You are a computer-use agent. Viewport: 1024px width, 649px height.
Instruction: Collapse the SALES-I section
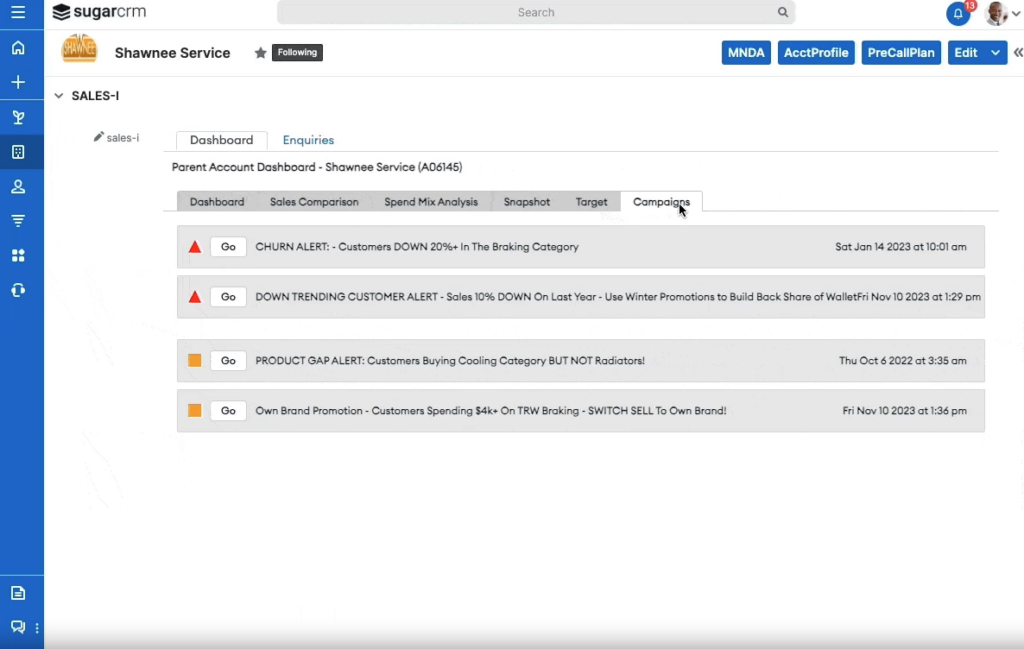point(59,96)
